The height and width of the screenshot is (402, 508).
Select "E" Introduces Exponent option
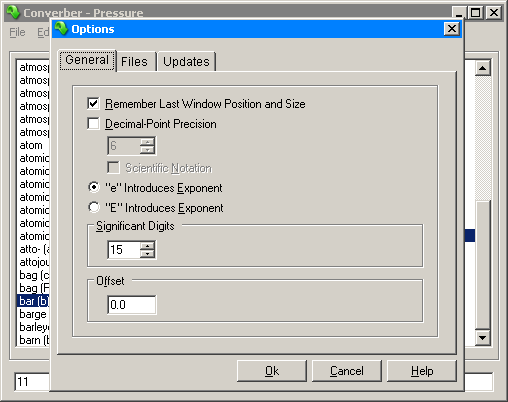(94, 207)
